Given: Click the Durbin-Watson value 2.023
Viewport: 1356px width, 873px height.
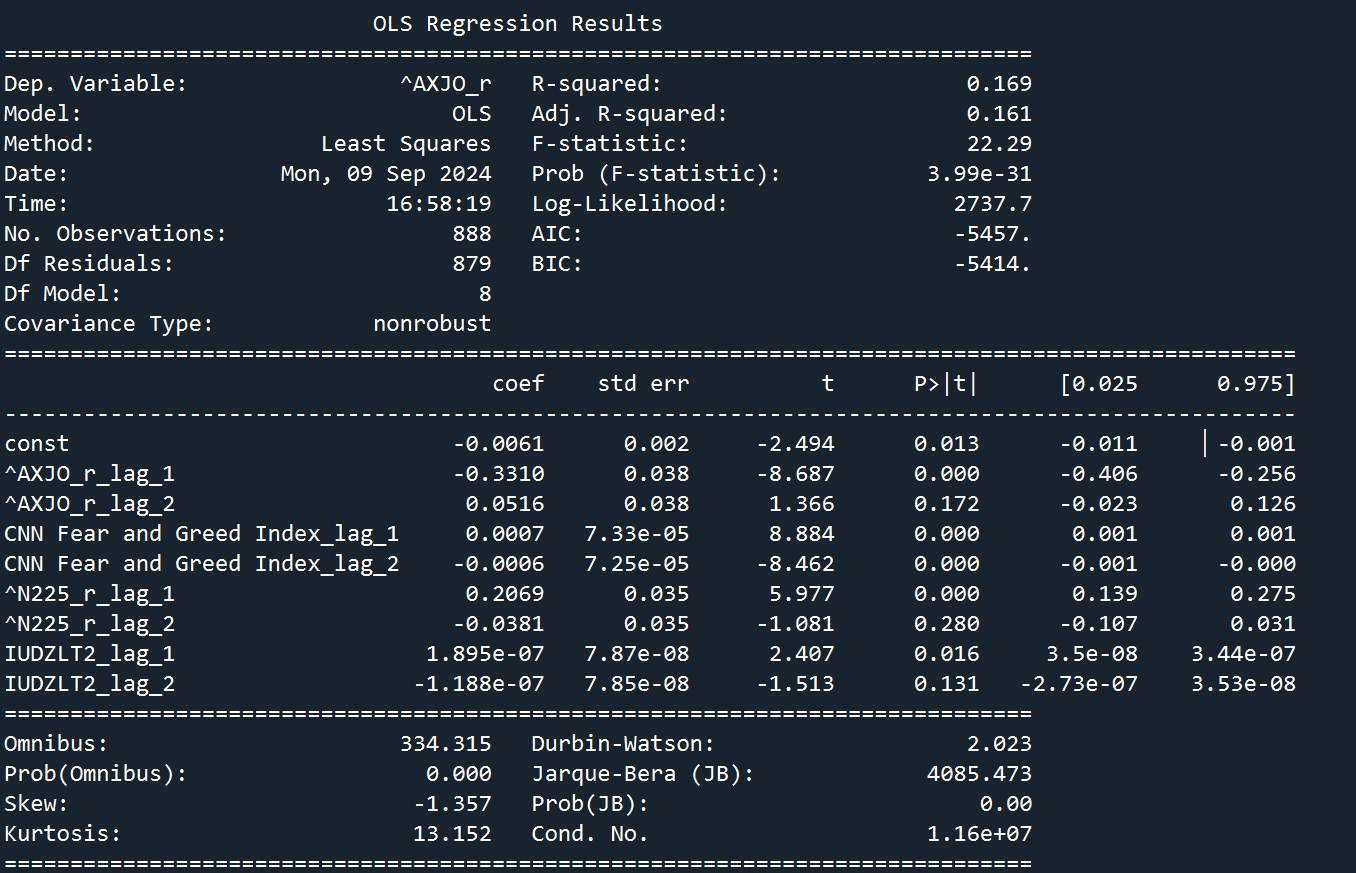Looking at the screenshot, I should [x=999, y=744].
